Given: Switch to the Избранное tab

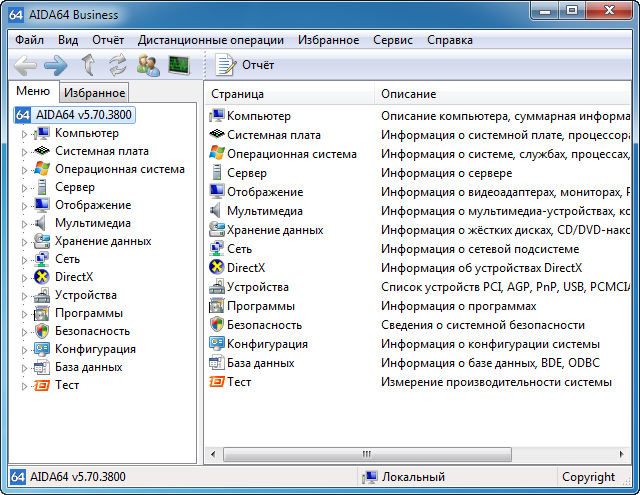Looking at the screenshot, I should [x=93, y=93].
